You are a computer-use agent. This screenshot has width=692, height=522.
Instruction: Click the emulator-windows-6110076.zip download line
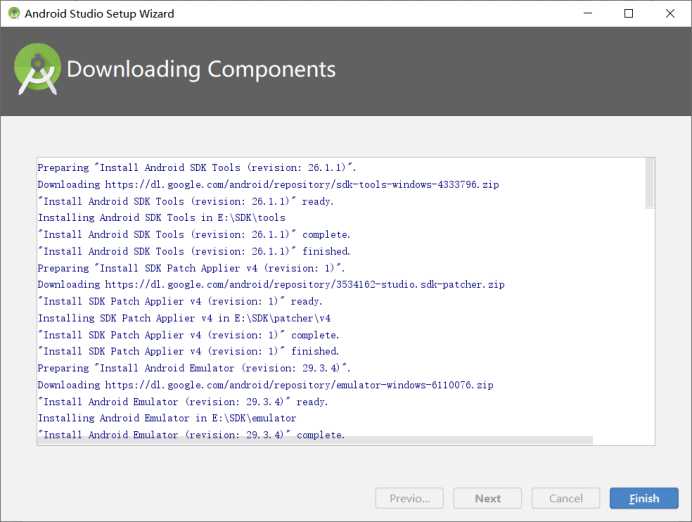click(x=265, y=385)
